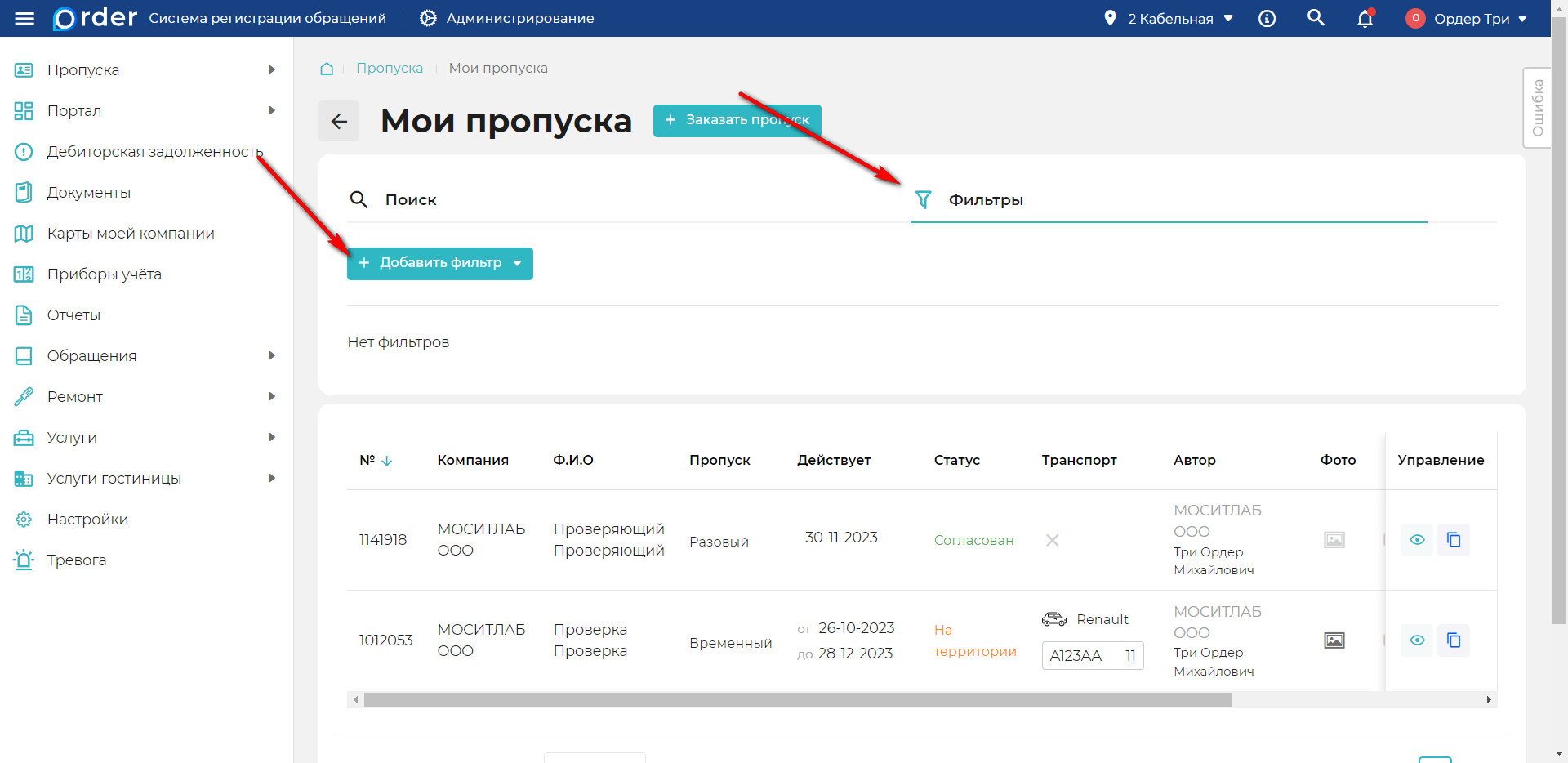
Task: Click the photo thumbnail icon for pass 1141918
Action: click(x=1334, y=539)
